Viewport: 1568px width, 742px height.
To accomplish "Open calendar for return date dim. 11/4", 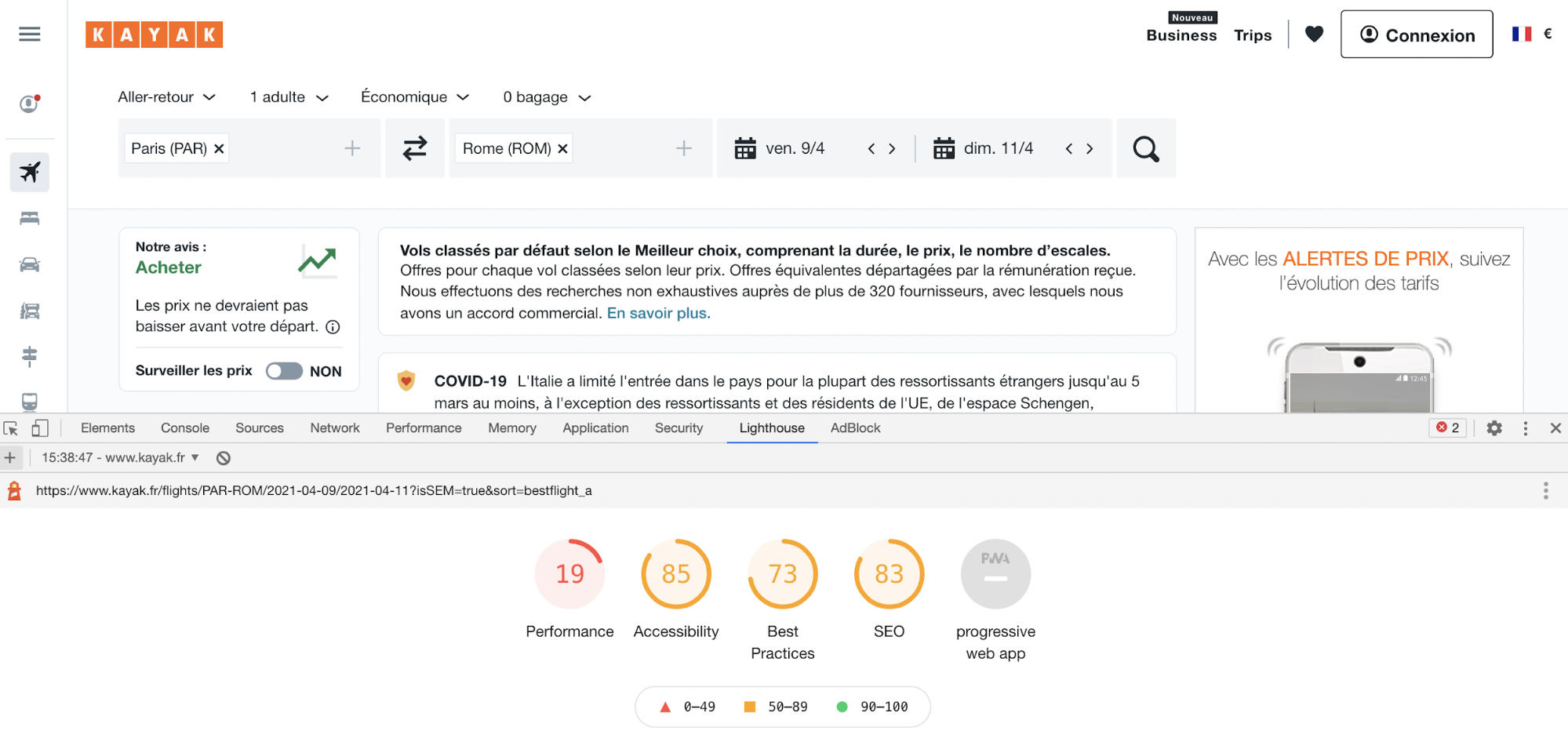I will [x=984, y=148].
